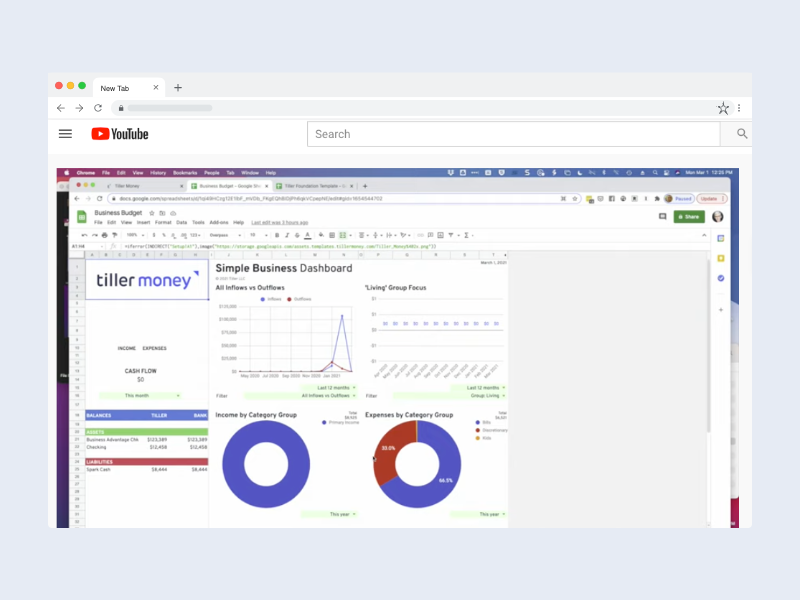Click the 'Spark Cash' liabilities row
This screenshot has width=800, height=600.
pyautogui.click(x=147, y=469)
